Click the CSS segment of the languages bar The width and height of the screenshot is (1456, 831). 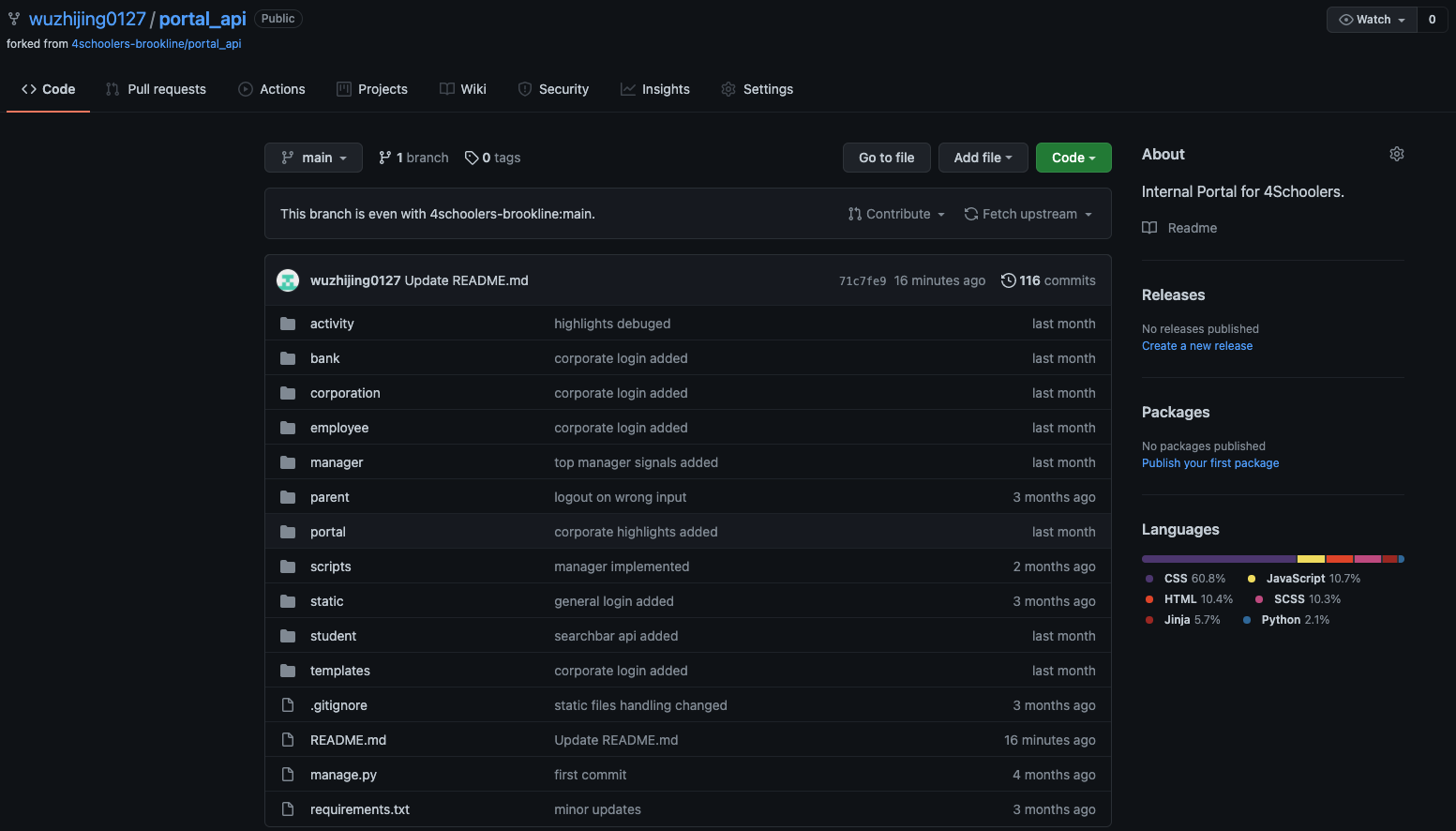click(1219, 559)
